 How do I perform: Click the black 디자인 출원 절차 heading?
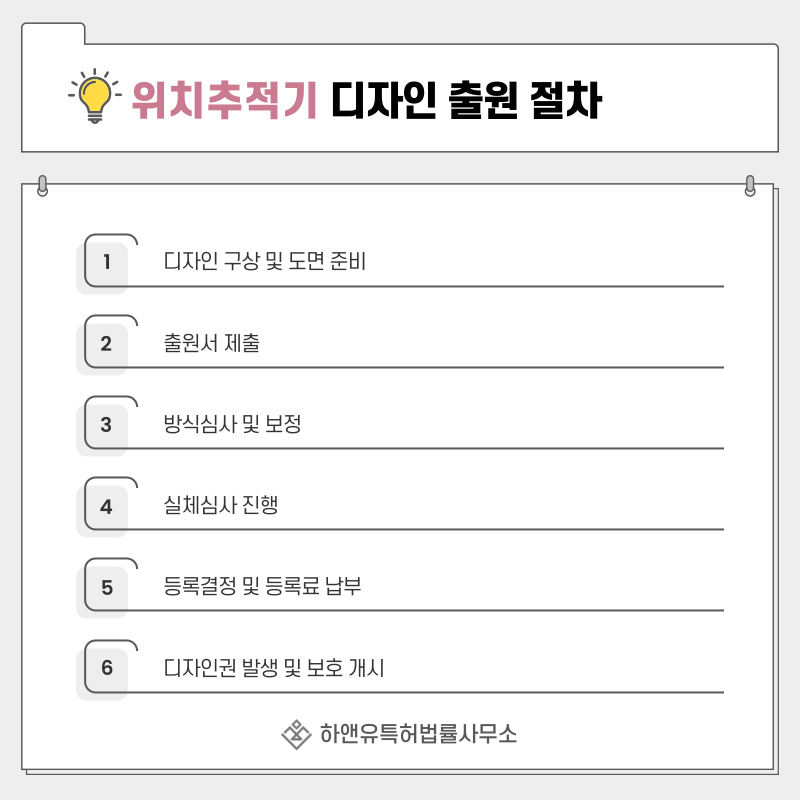pos(466,99)
